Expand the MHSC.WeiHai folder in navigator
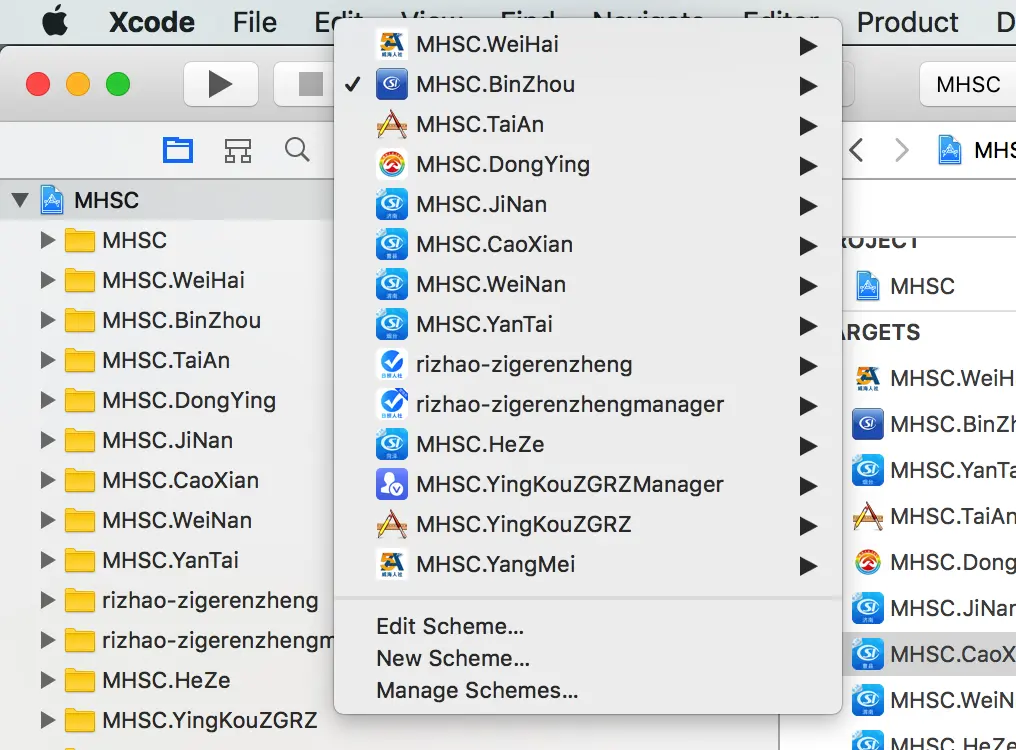 point(47,280)
